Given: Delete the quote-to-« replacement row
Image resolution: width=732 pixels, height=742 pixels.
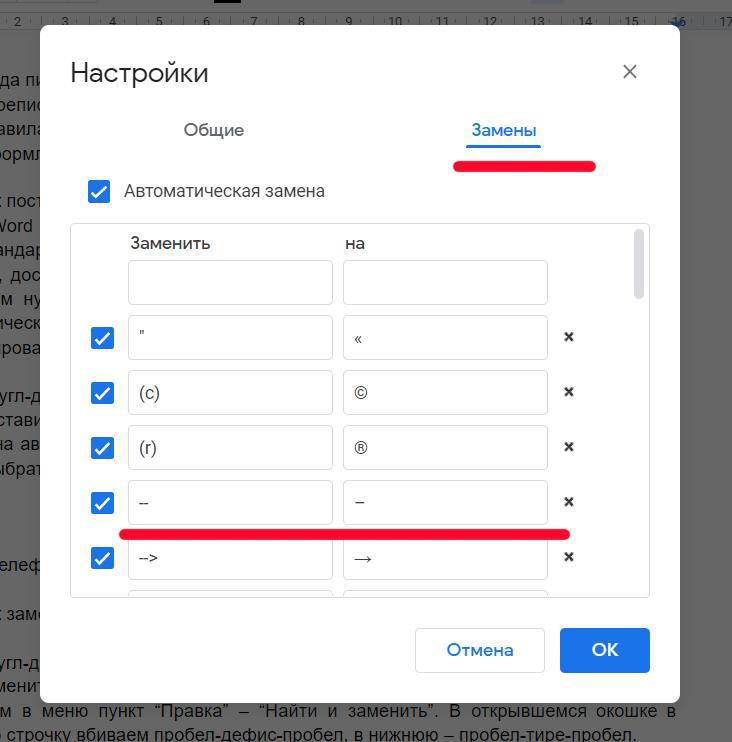Looking at the screenshot, I should tap(569, 337).
